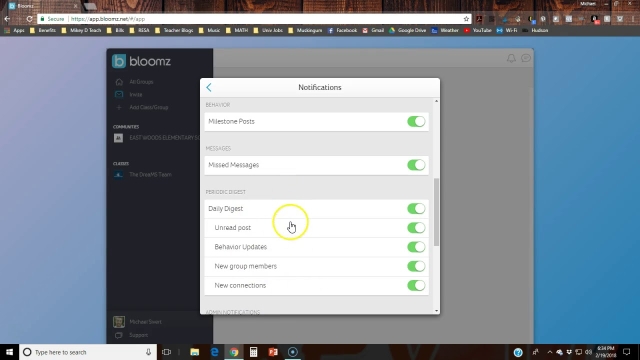This screenshot has width=640, height=360.
Task: Open the Benefits bookmark folder
Action: [x=43, y=30]
